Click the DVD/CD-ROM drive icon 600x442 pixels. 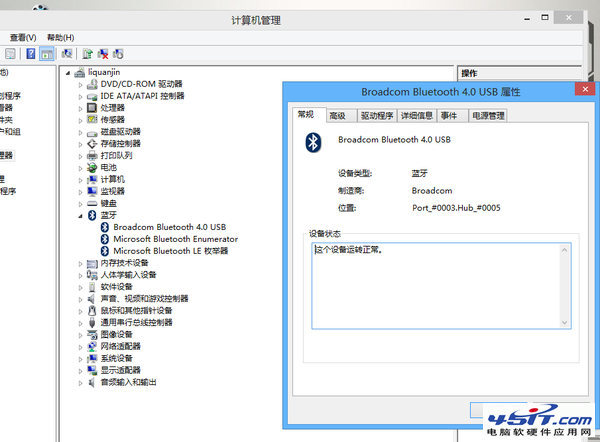[x=92, y=84]
